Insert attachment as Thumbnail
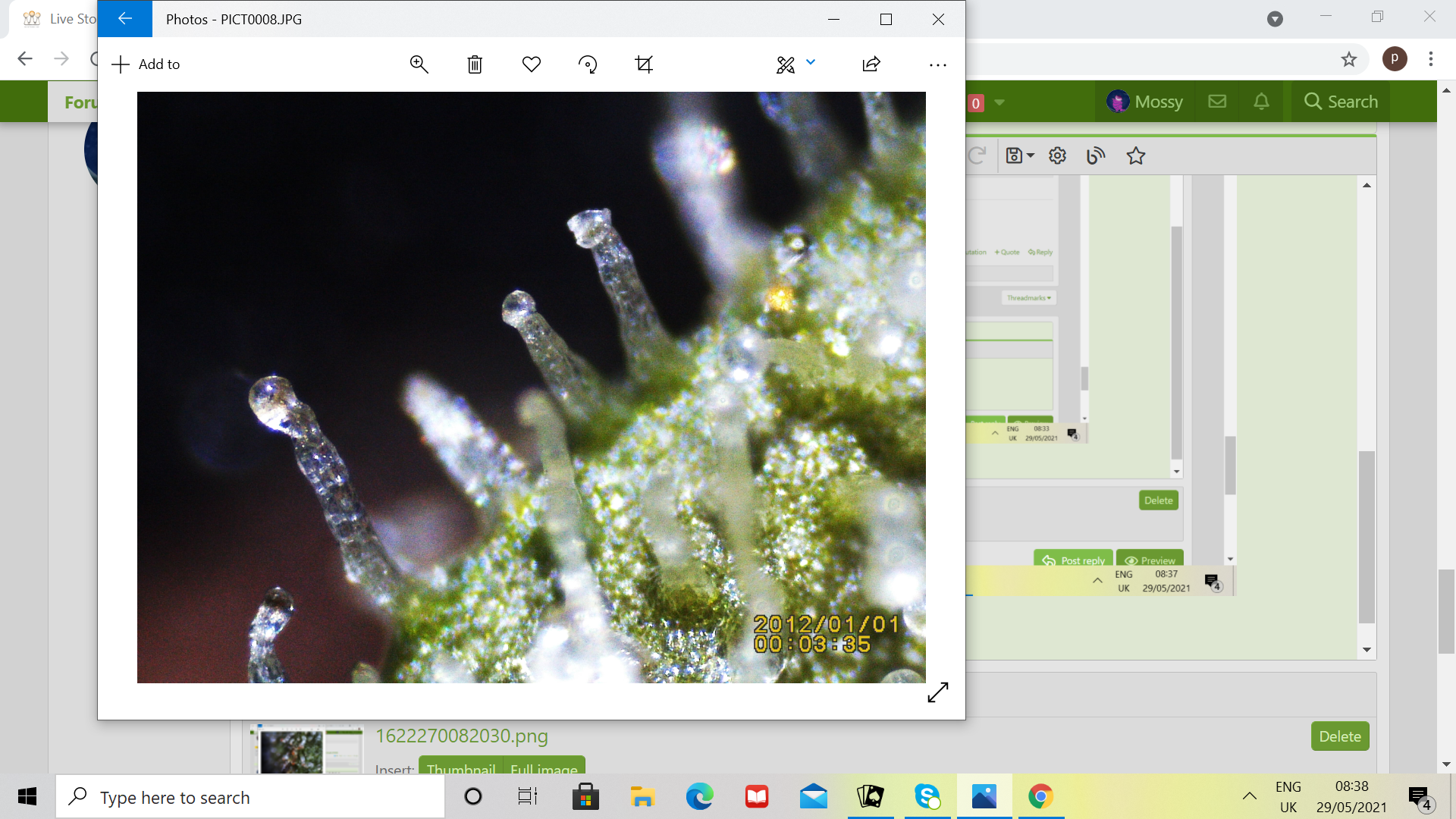1456x819 pixels. click(461, 766)
